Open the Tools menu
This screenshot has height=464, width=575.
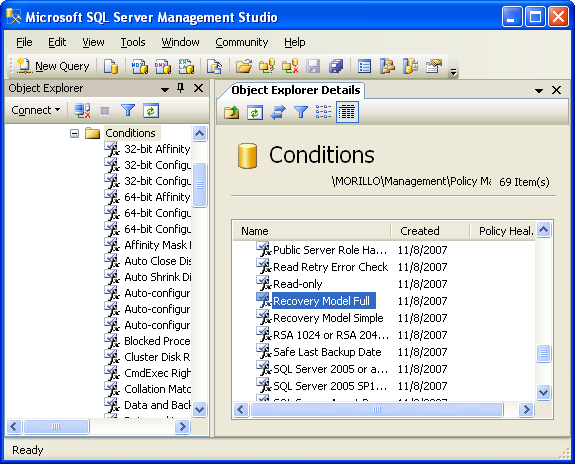(133, 42)
